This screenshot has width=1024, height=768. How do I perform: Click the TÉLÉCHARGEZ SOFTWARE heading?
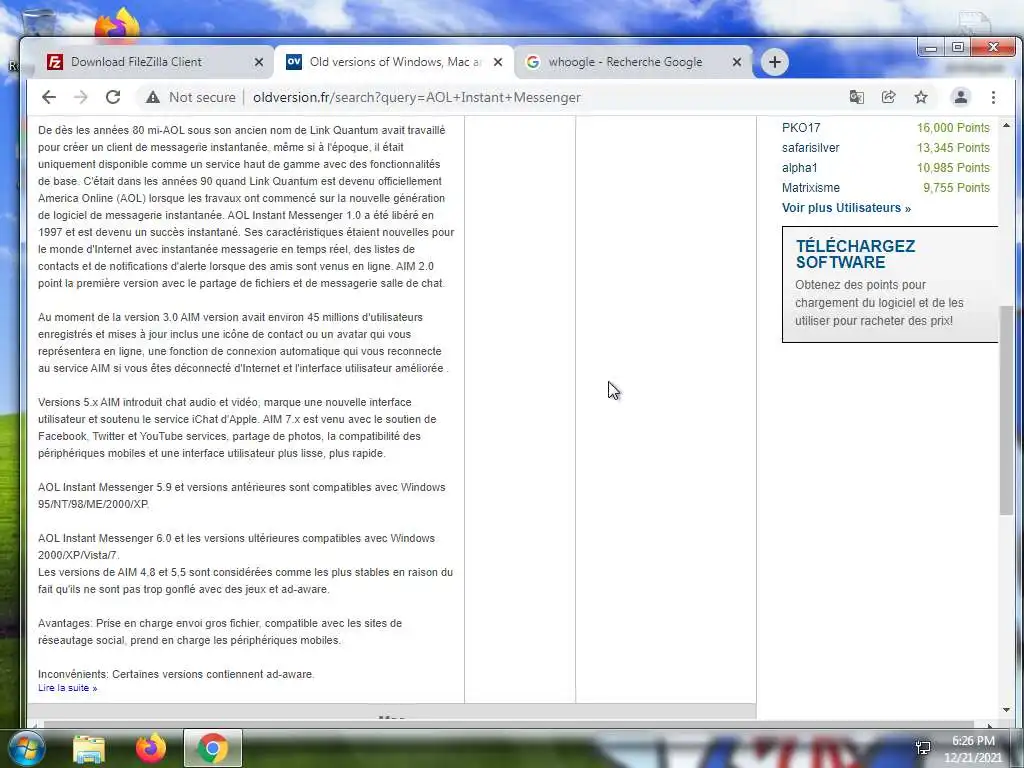[x=856, y=254]
